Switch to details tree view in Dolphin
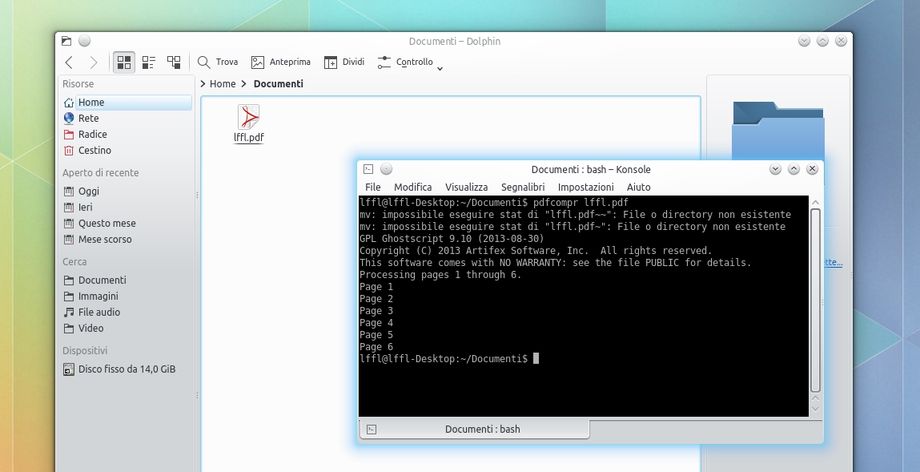This screenshot has width=920, height=472. (x=174, y=62)
